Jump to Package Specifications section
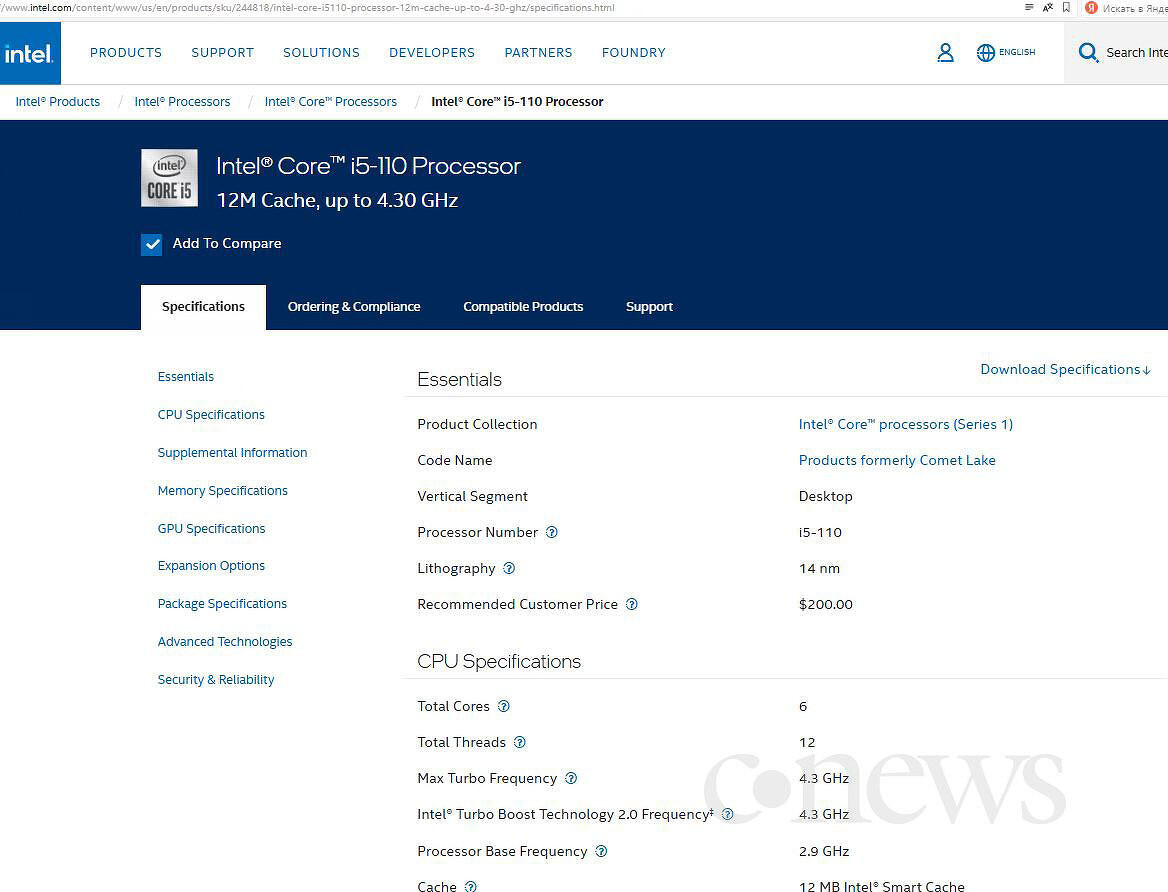 tap(222, 604)
